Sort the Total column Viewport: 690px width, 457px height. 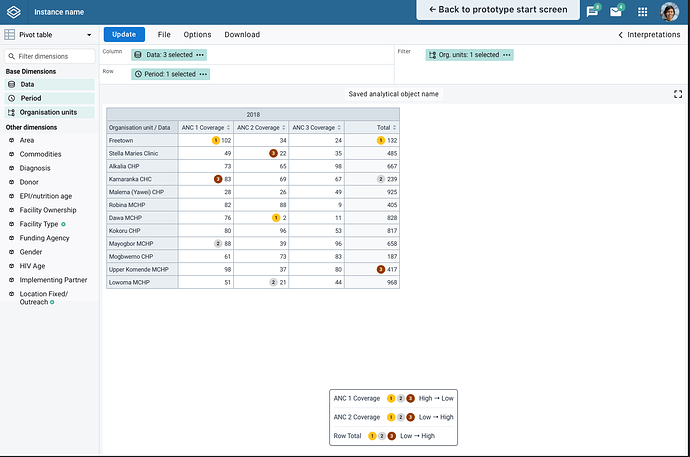[396, 128]
